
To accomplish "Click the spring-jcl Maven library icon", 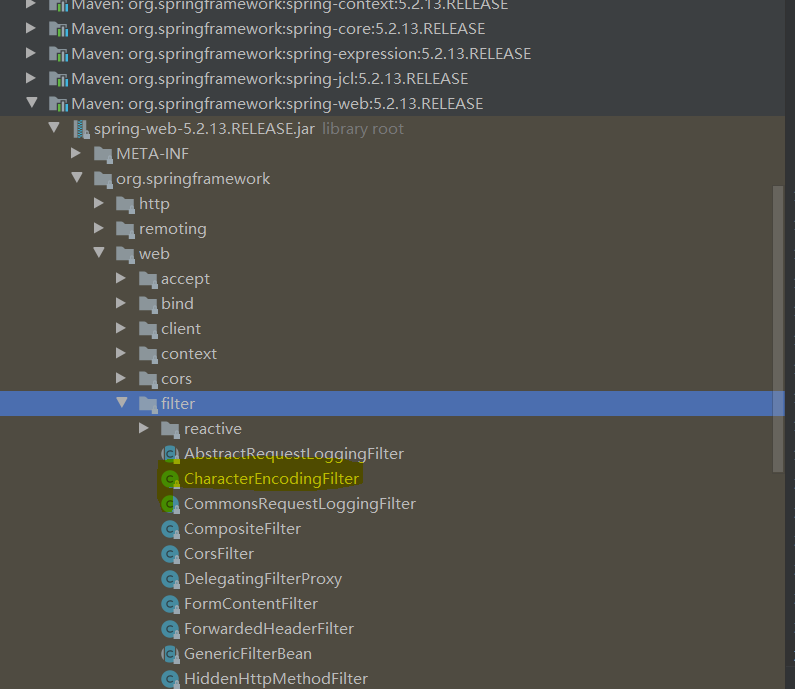I will coord(58,79).
